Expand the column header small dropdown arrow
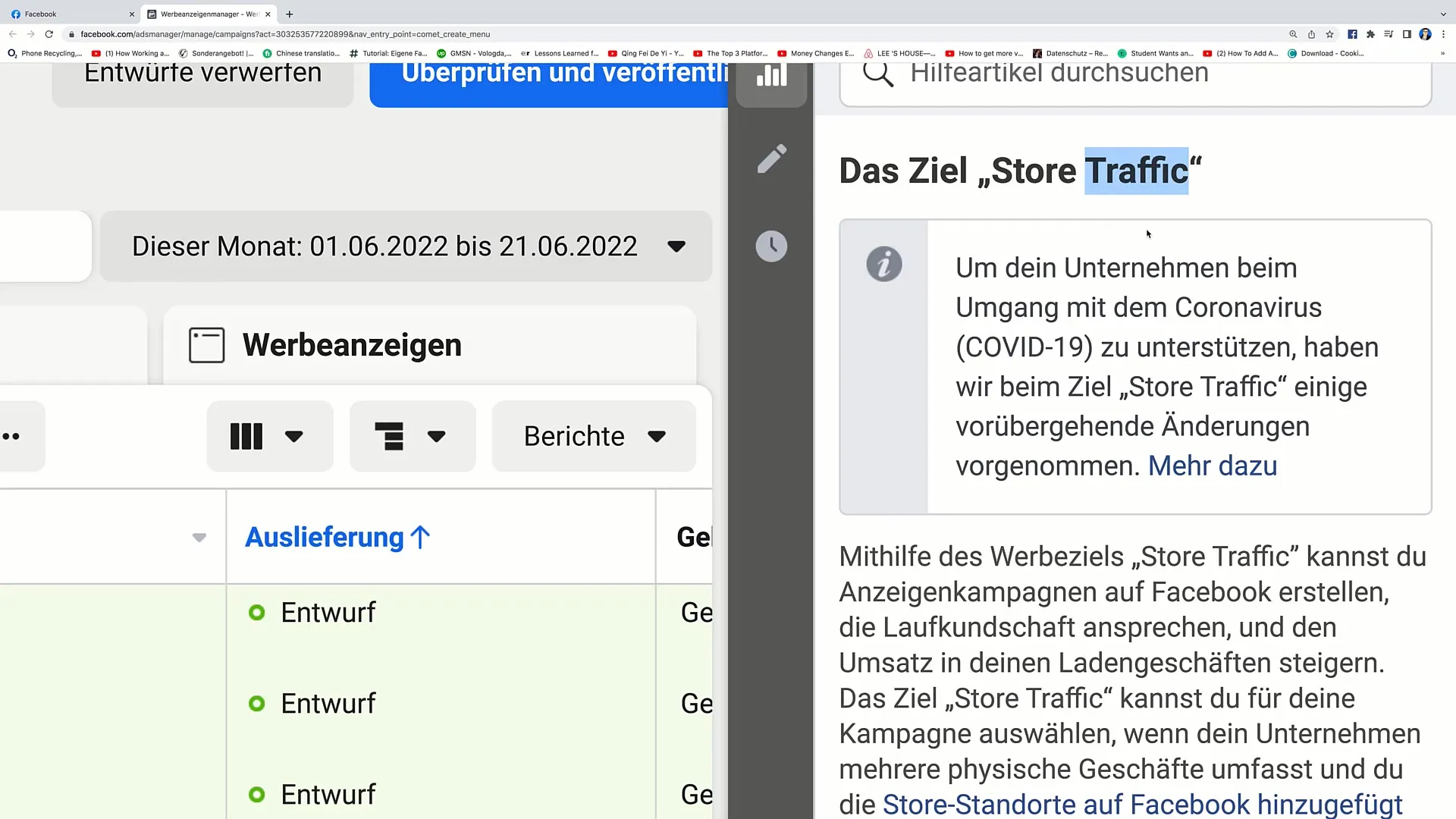This screenshot has height=819, width=1456. tap(199, 538)
